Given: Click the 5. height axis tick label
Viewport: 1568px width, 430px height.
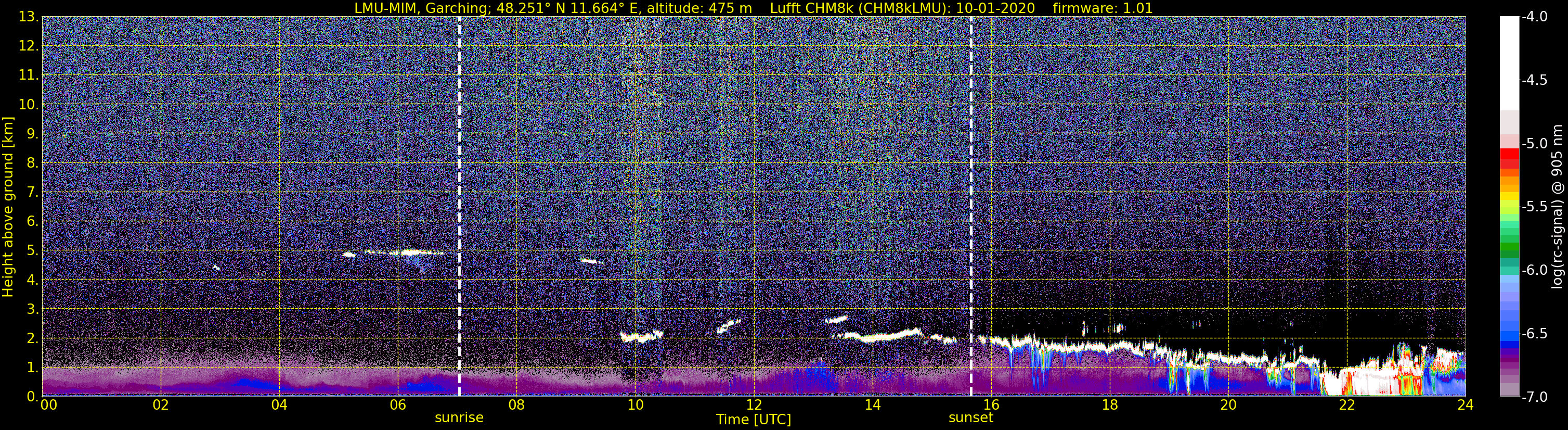Looking at the screenshot, I should click(32, 251).
